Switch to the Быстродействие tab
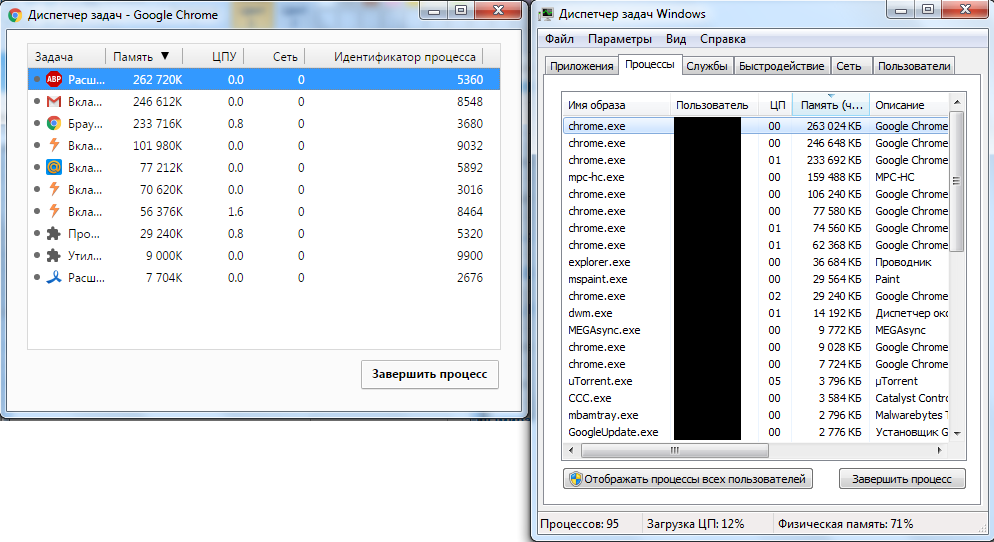The image size is (994, 542). [x=782, y=66]
